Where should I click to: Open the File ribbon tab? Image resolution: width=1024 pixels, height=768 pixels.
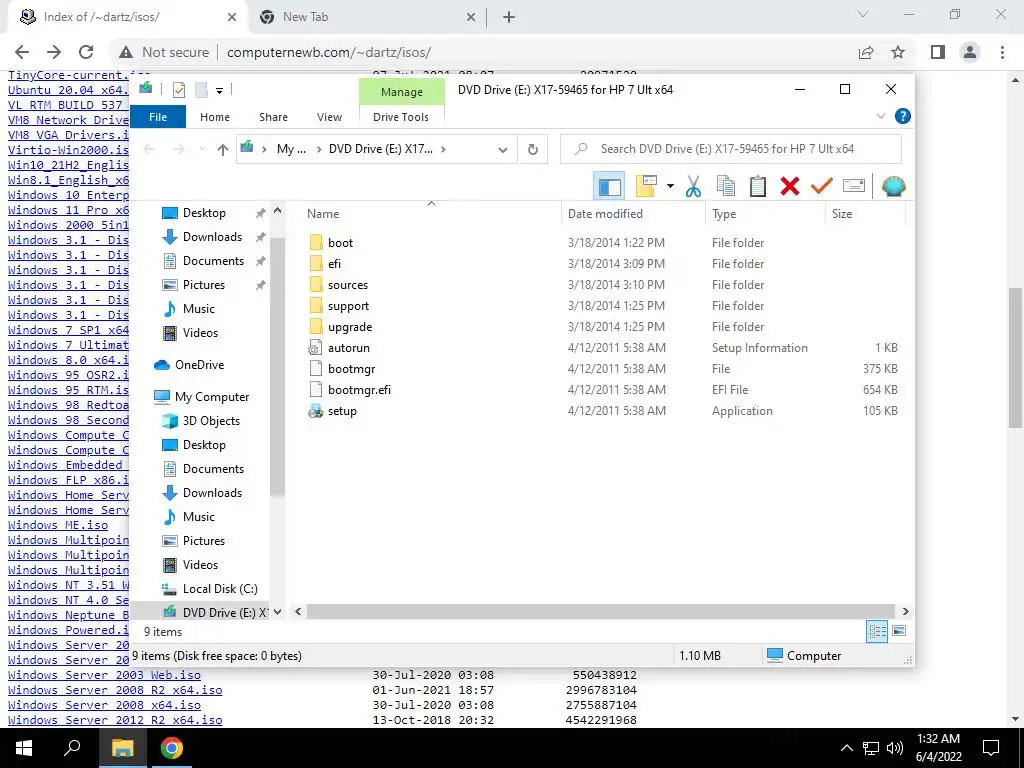(158, 117)
